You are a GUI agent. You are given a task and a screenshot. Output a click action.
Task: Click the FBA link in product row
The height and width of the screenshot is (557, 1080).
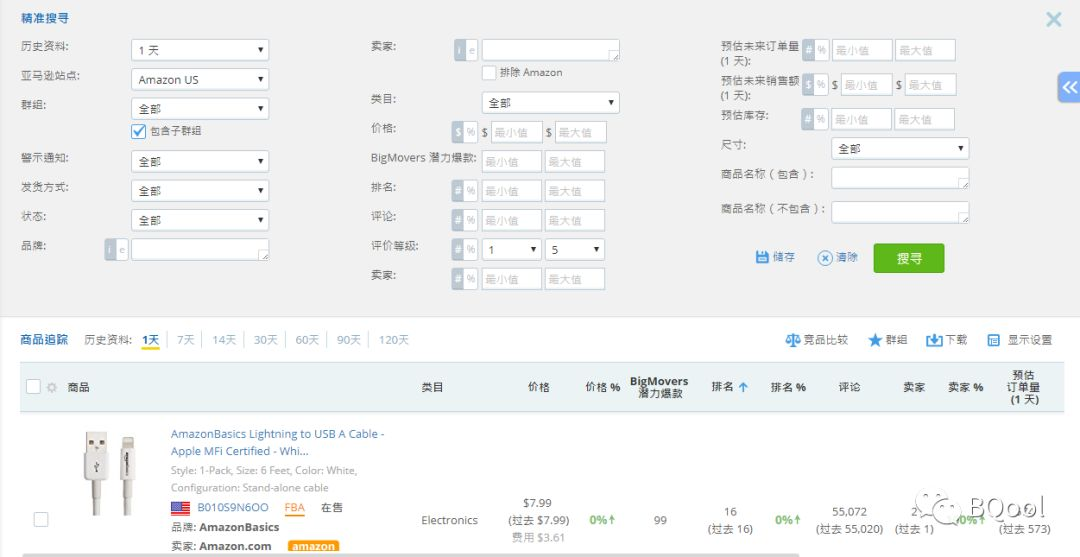point(294,508)
